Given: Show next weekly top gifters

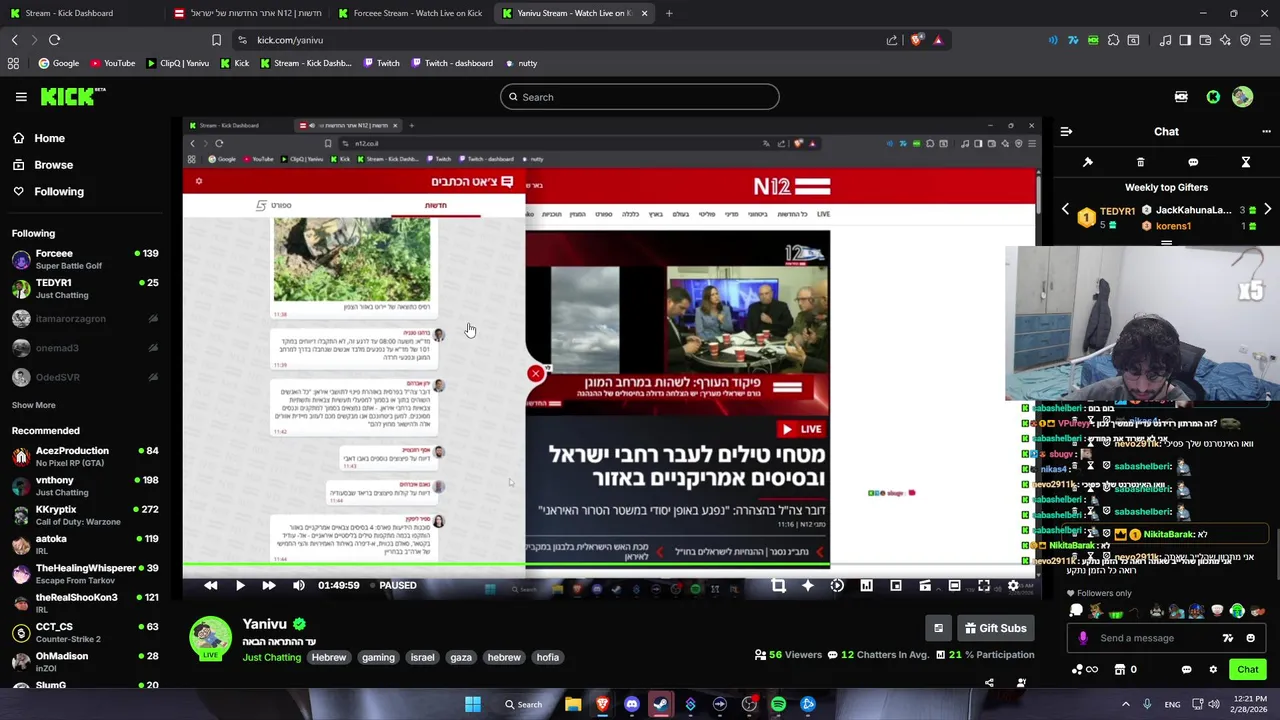Looking at the screenshot, I should [1267, 210].
